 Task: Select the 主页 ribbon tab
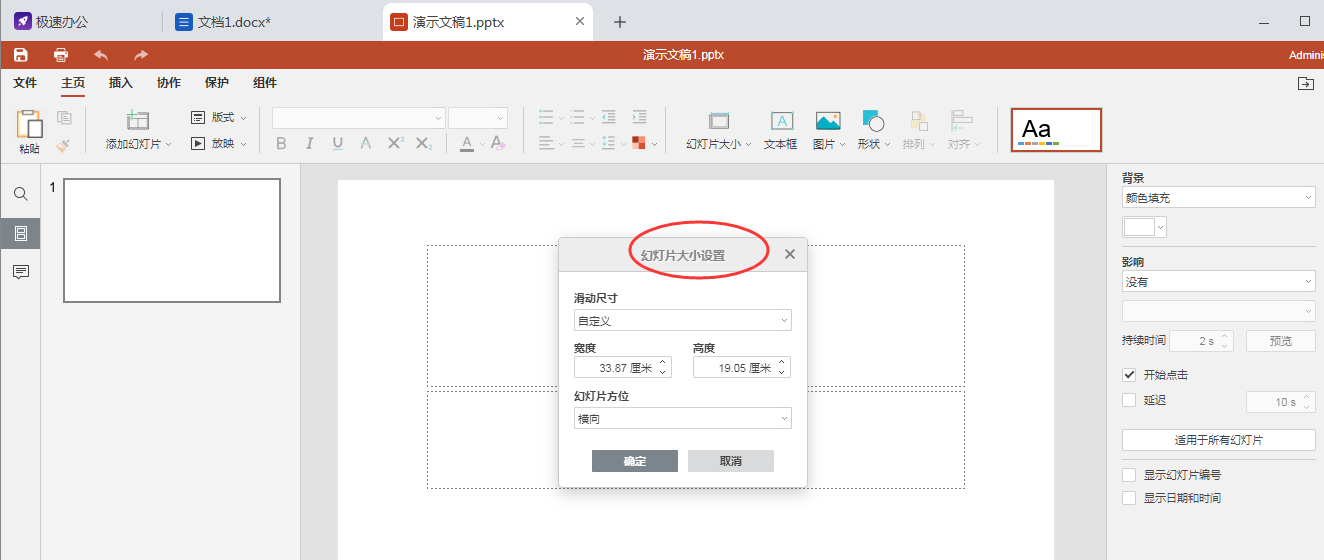(x=73, y=83)
